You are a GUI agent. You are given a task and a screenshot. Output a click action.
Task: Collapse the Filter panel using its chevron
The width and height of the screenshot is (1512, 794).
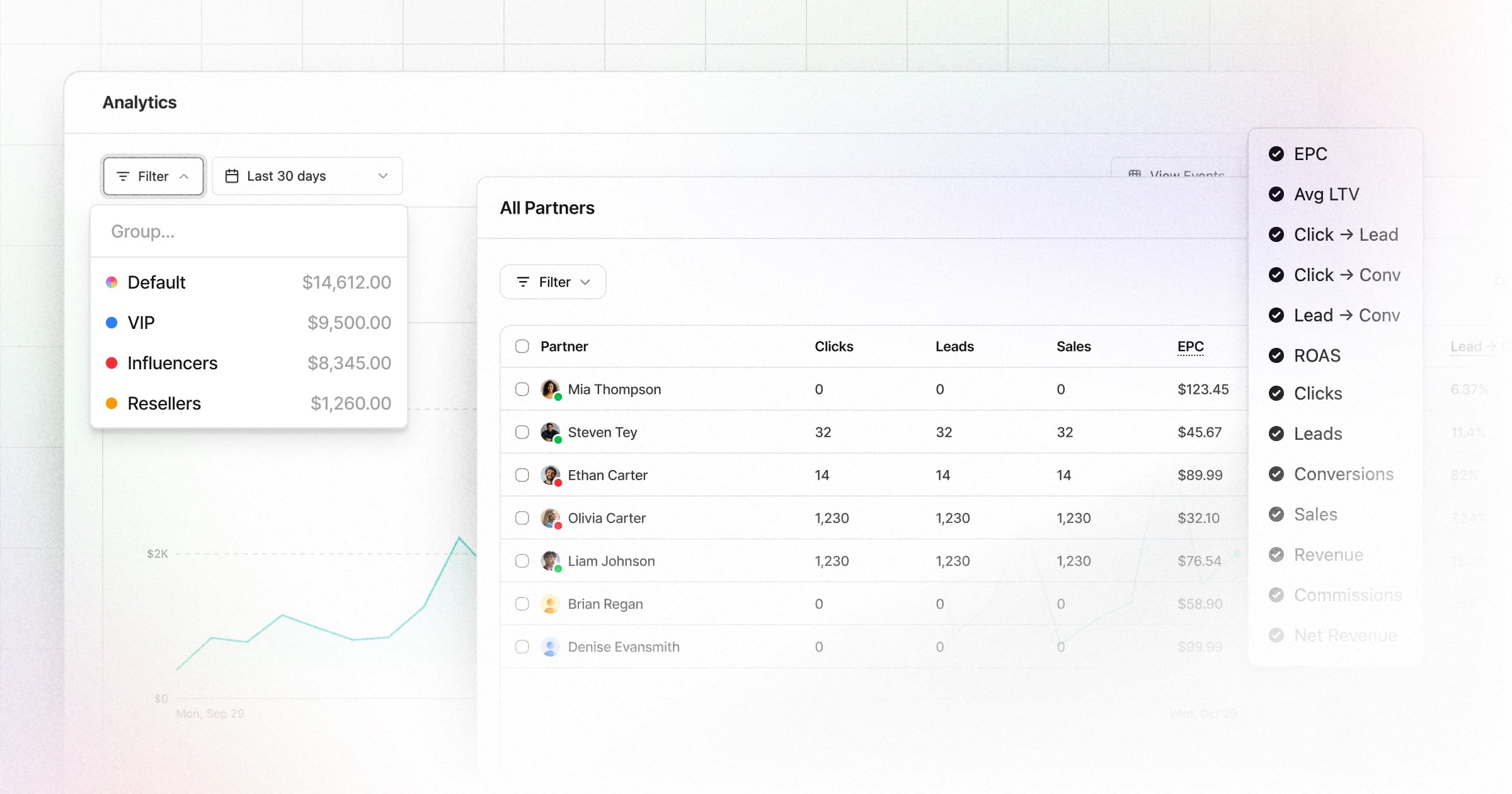[x=185, y=176]
